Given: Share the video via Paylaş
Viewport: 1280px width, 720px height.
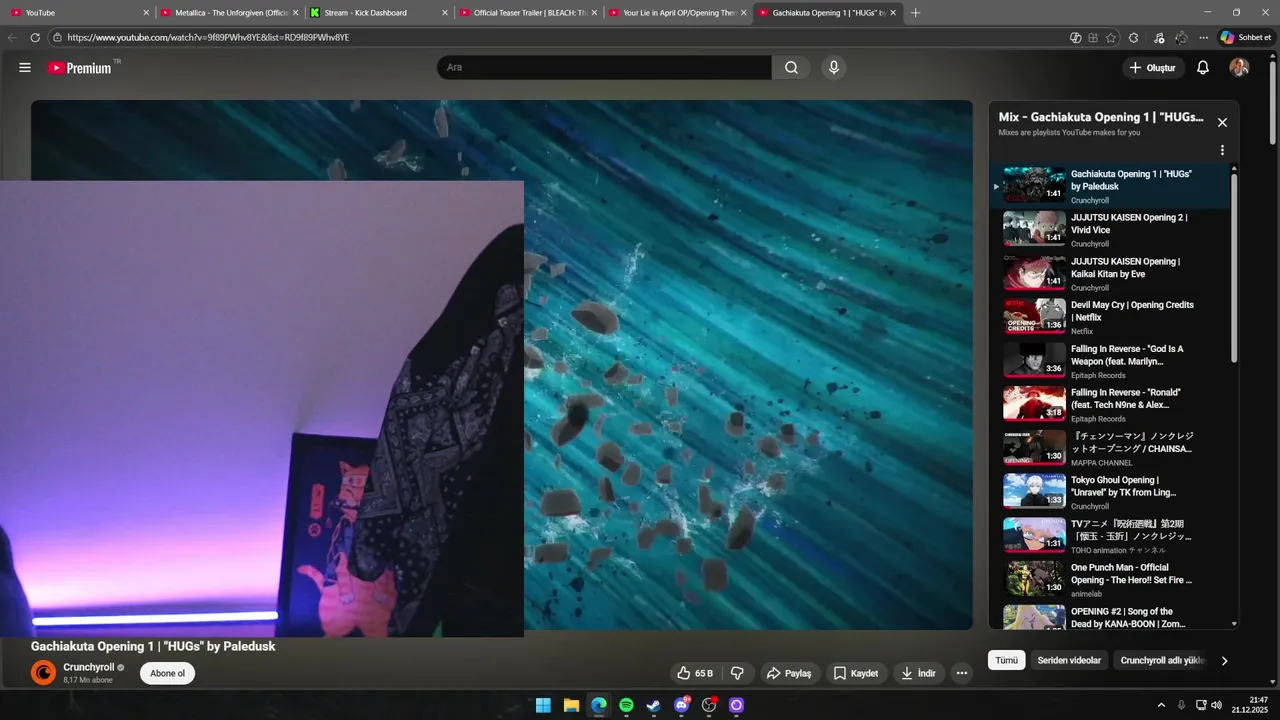Looking at the screenshot, I should (x=789, y=674).
